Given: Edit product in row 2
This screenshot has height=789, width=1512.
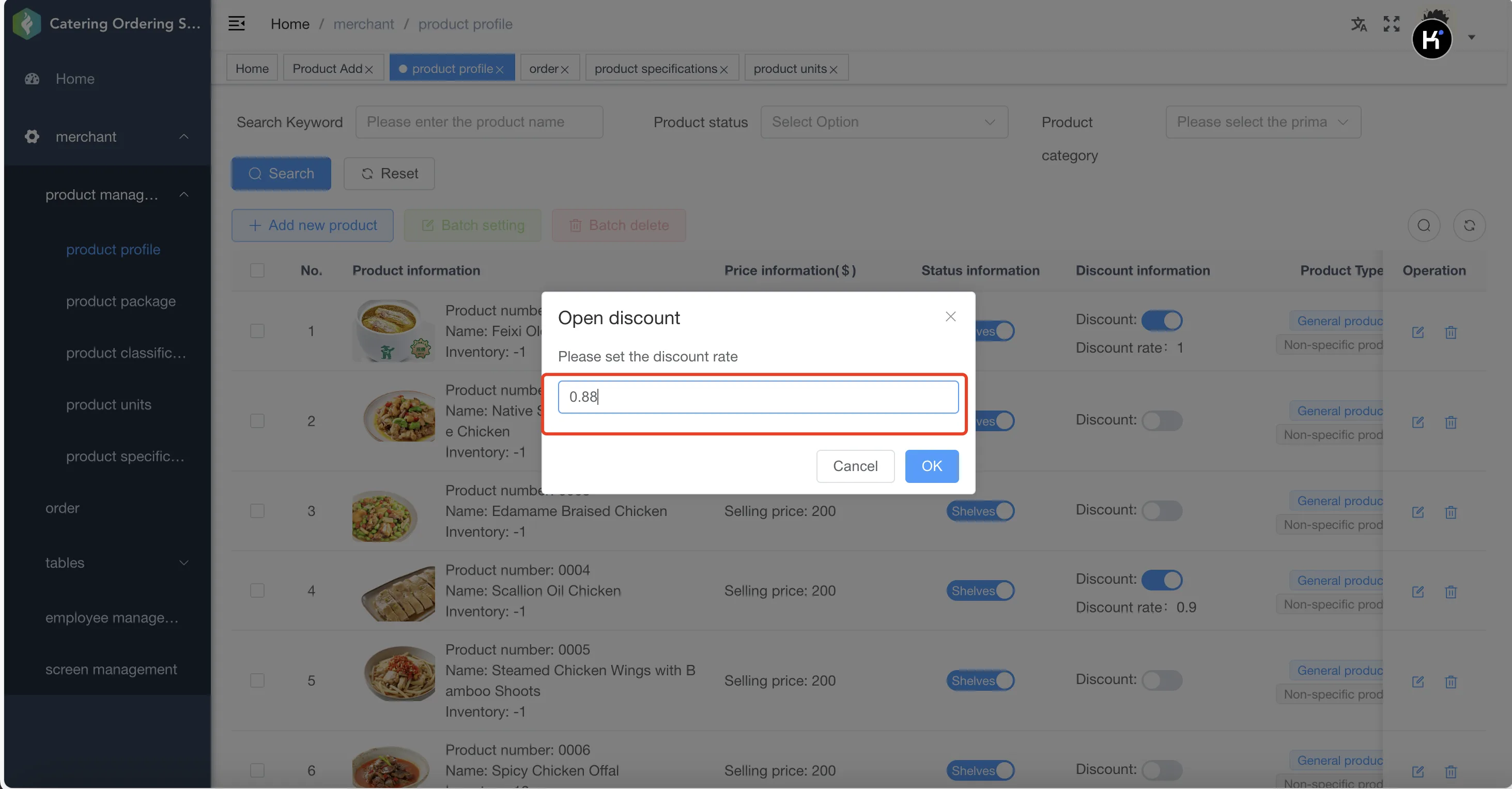Looking at the screenshot, I should click(x=1418, y=422).
